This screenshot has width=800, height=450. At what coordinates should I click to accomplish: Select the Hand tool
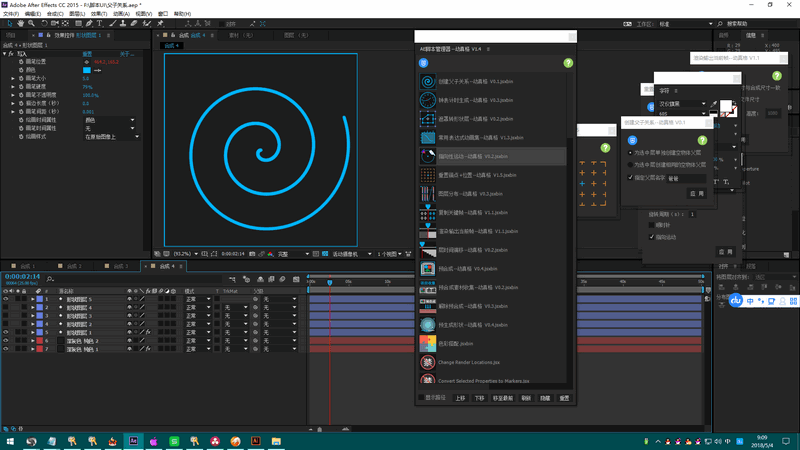point(20,23)
